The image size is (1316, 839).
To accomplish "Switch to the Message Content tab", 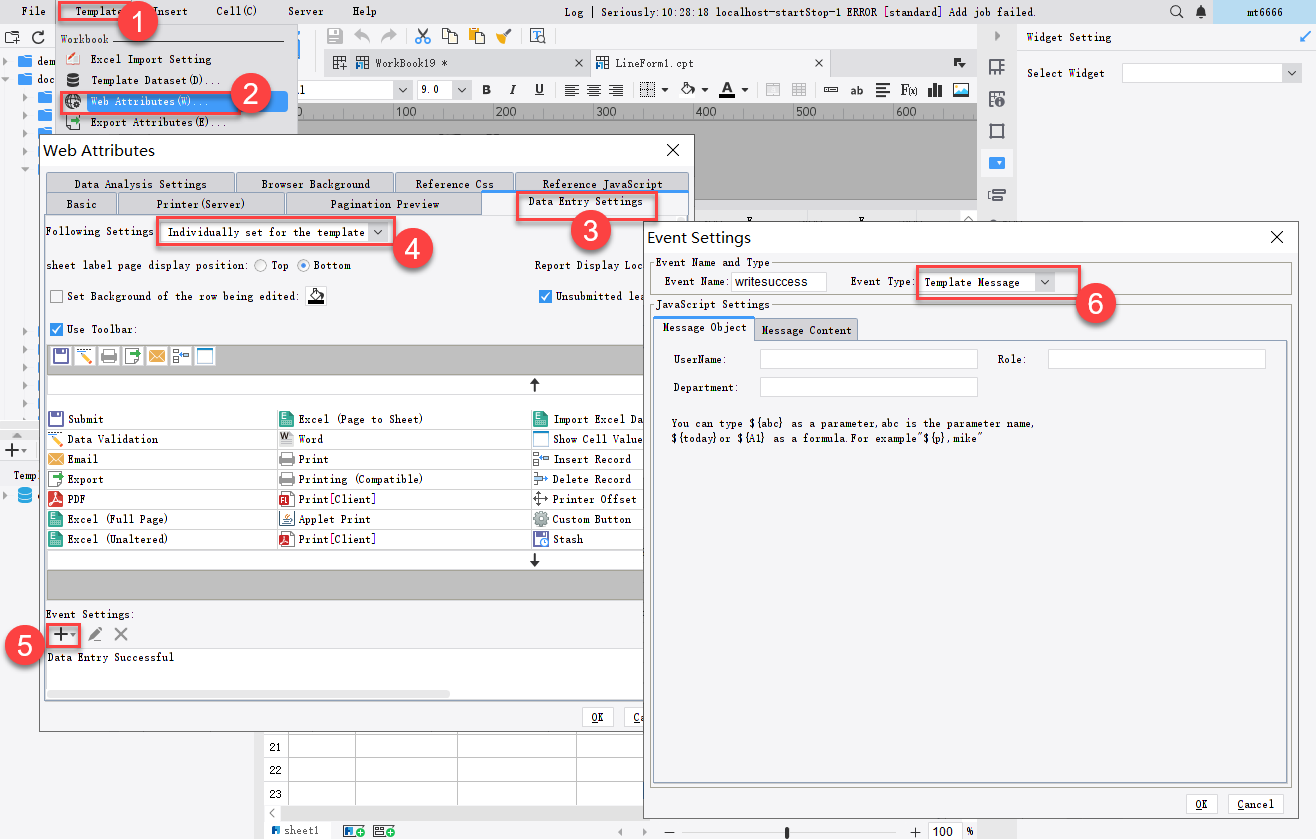I will pyautogui.click(x=806, y=330).
